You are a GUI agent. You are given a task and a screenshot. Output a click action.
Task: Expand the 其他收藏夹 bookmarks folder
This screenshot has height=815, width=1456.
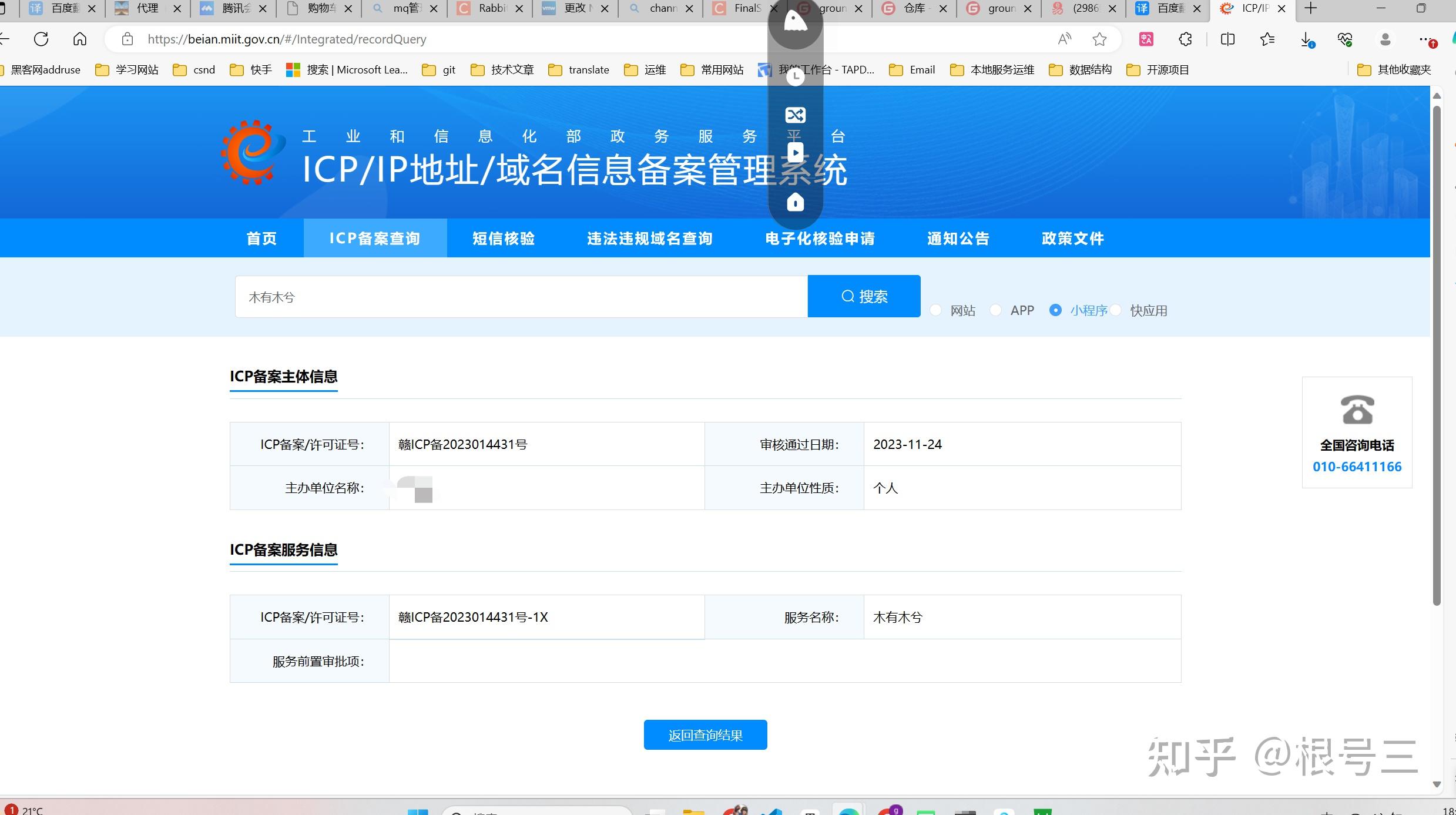tap(1394, 70)
